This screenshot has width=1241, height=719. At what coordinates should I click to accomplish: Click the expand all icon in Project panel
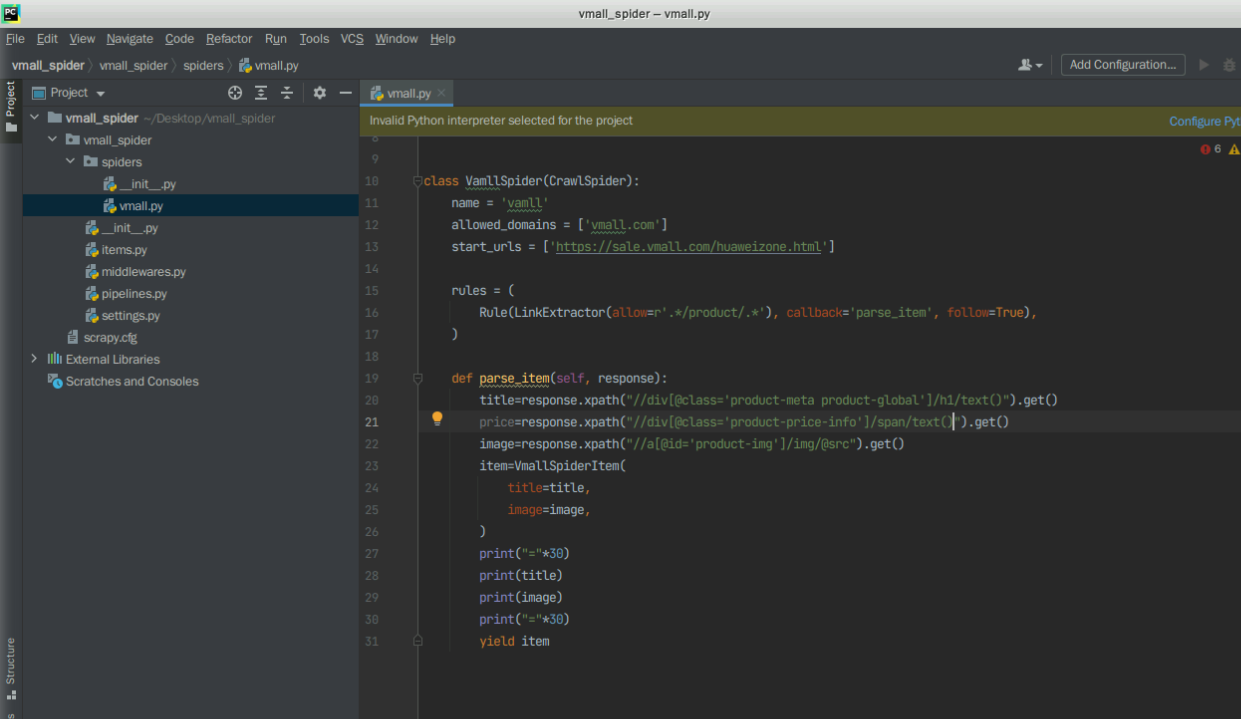tap(261, 93)
